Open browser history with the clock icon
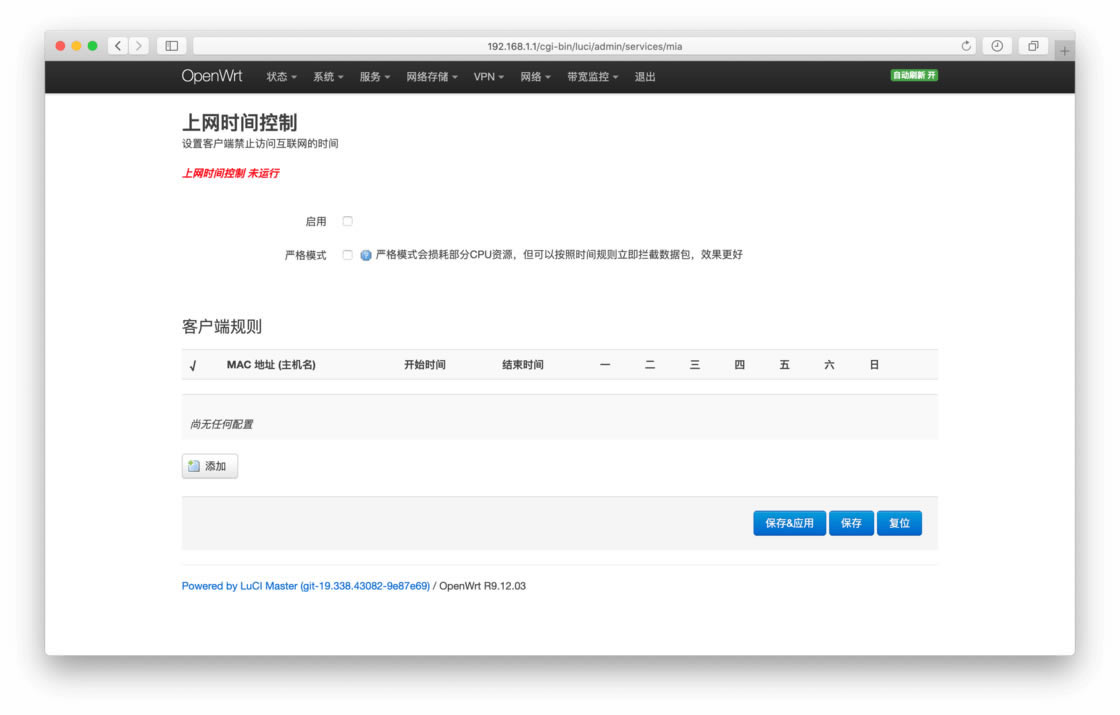 [x=997, y=45]
